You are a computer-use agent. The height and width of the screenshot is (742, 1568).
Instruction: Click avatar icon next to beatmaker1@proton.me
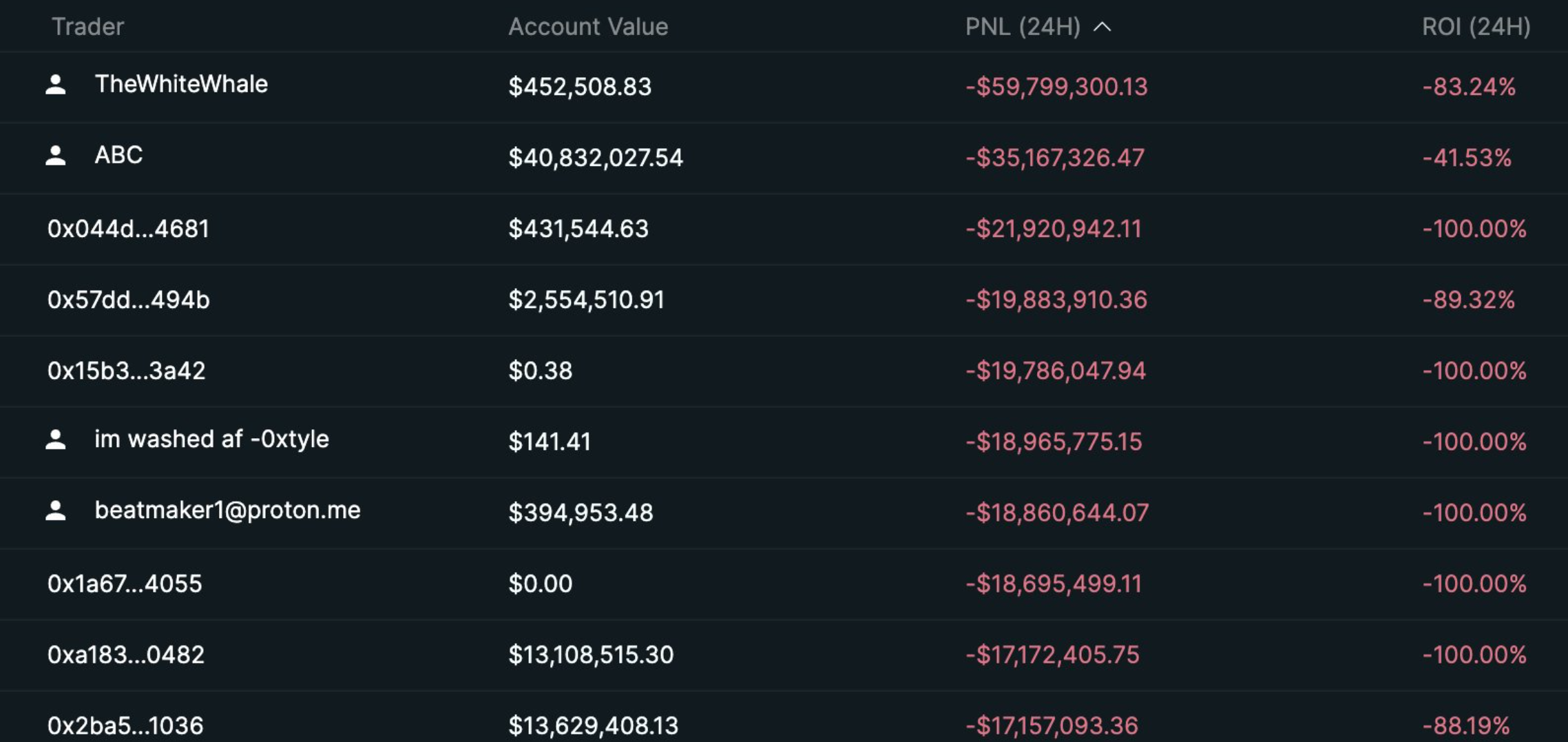[56, 511]
